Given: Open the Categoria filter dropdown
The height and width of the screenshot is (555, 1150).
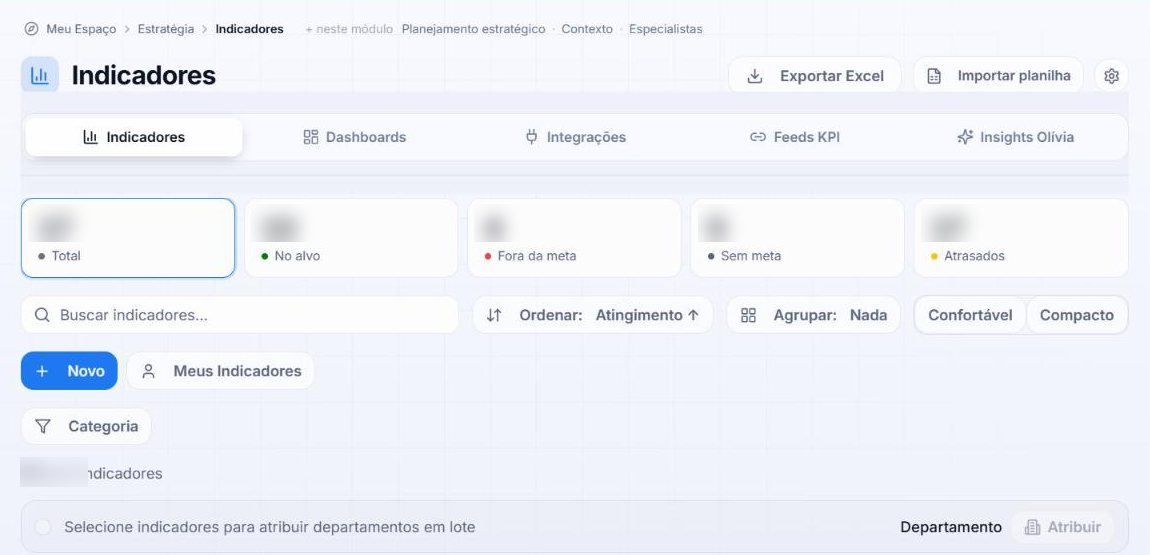Looking at the screenshot, I should 87,426.
